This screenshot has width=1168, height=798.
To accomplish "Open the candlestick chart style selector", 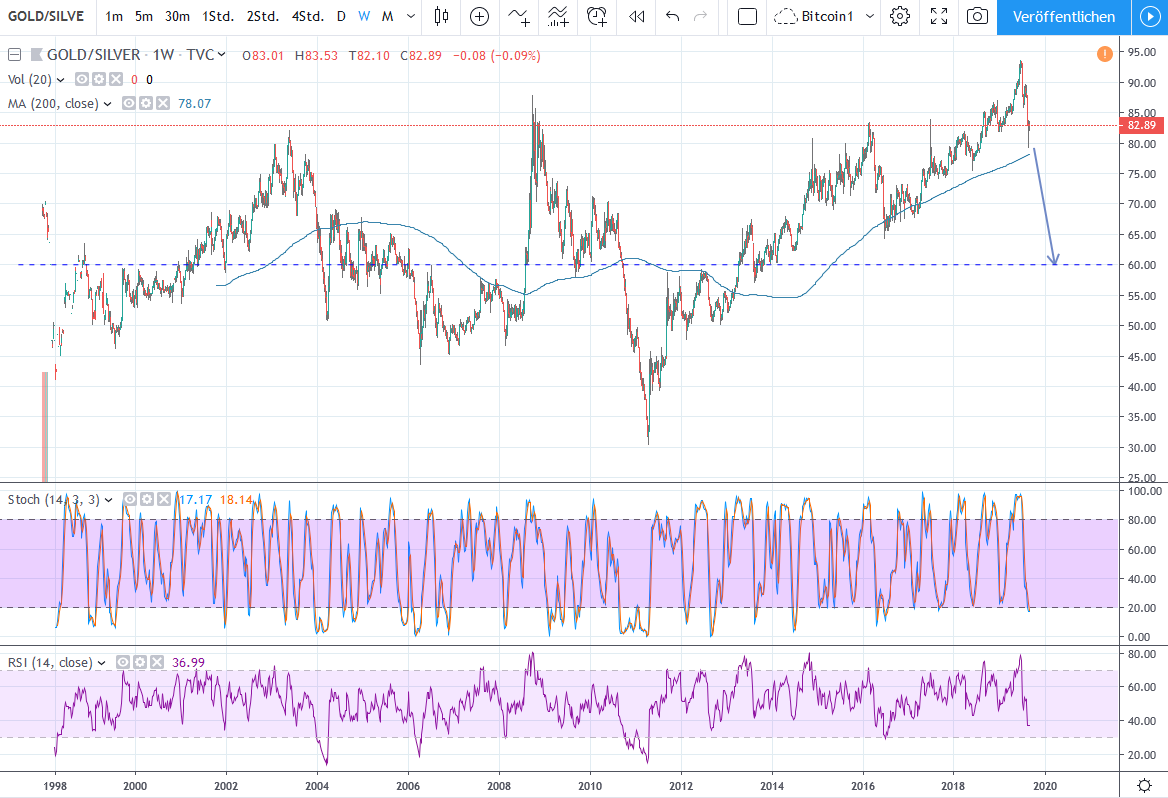I will 441,16.
